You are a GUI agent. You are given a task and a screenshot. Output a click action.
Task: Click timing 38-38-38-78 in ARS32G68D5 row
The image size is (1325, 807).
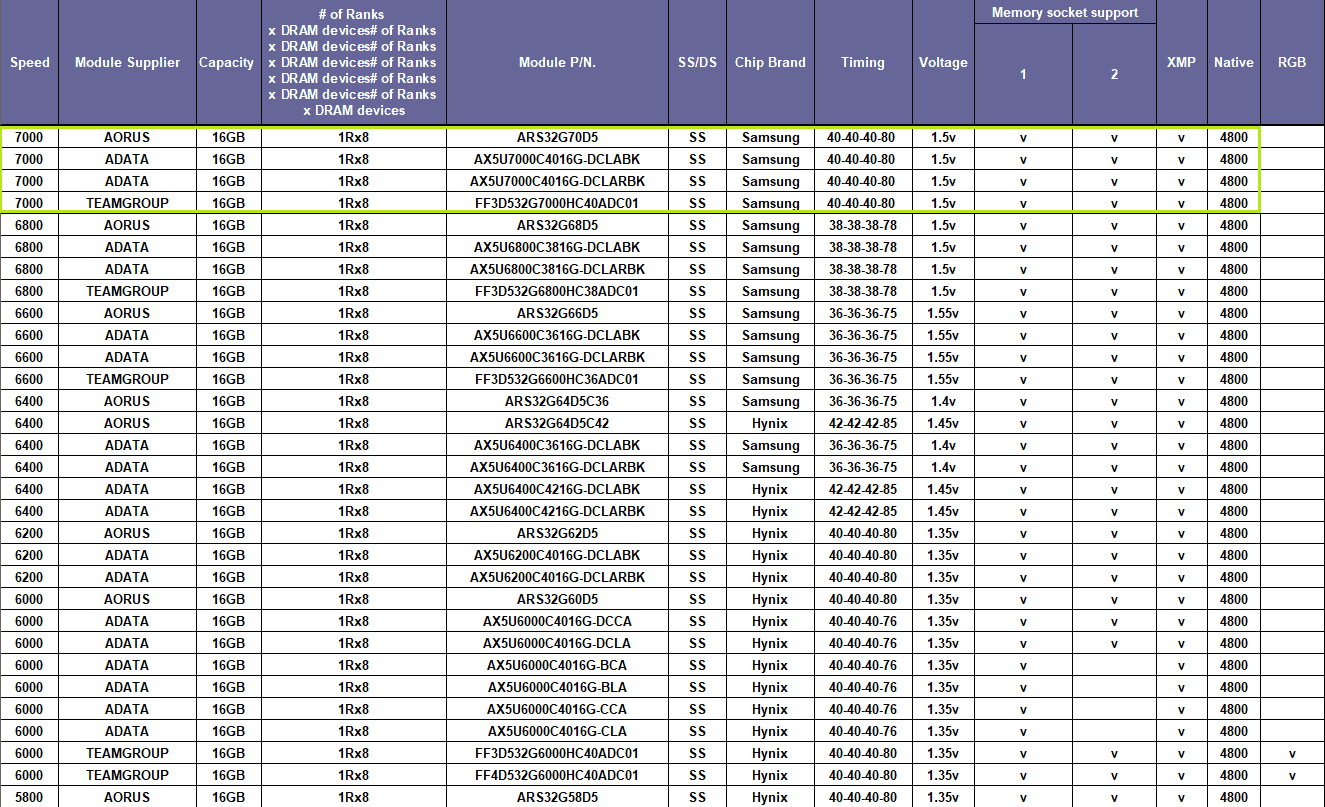tap(863, 225)
